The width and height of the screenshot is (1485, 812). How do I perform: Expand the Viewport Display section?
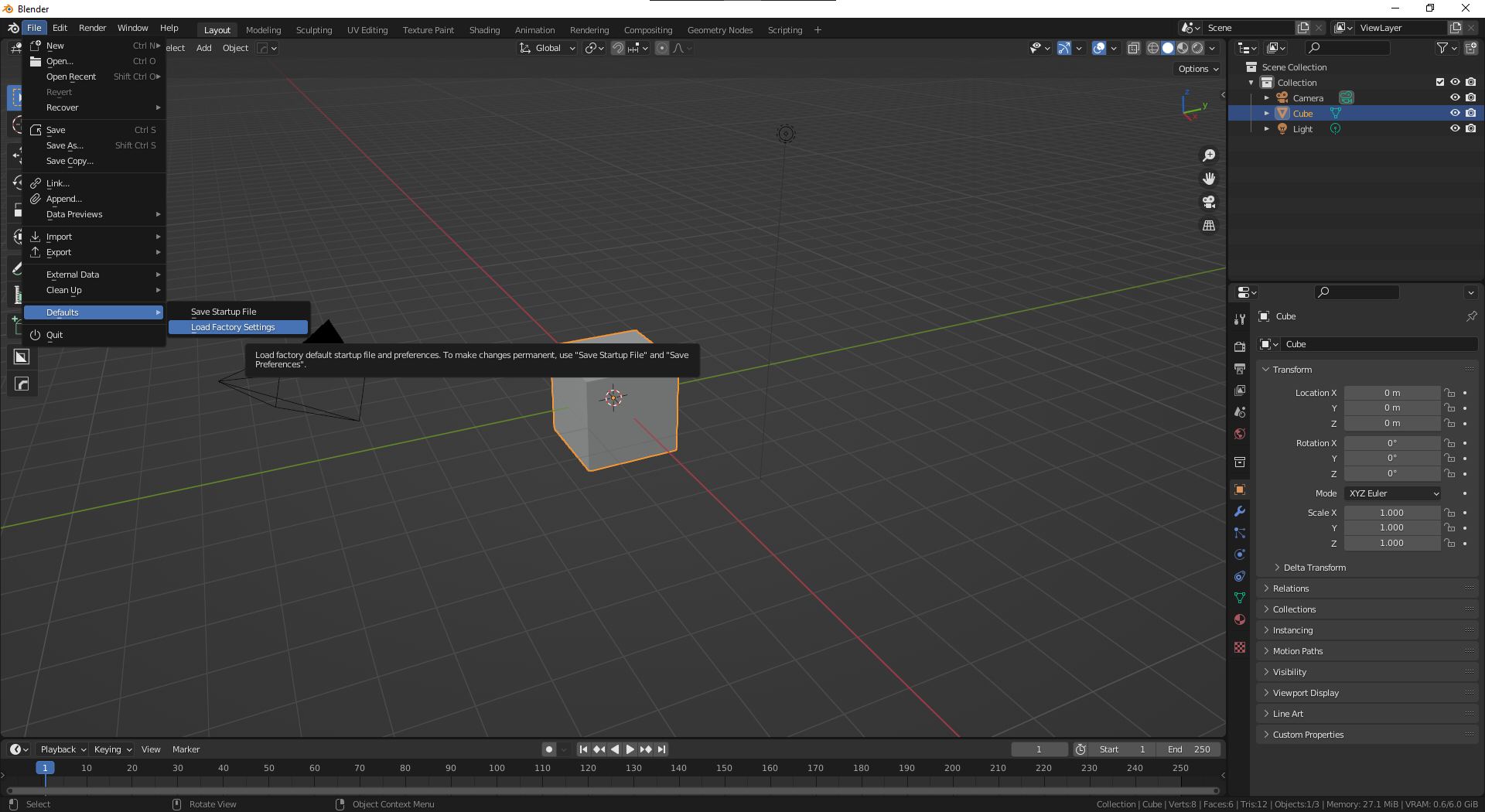(x=1306, y=693)
